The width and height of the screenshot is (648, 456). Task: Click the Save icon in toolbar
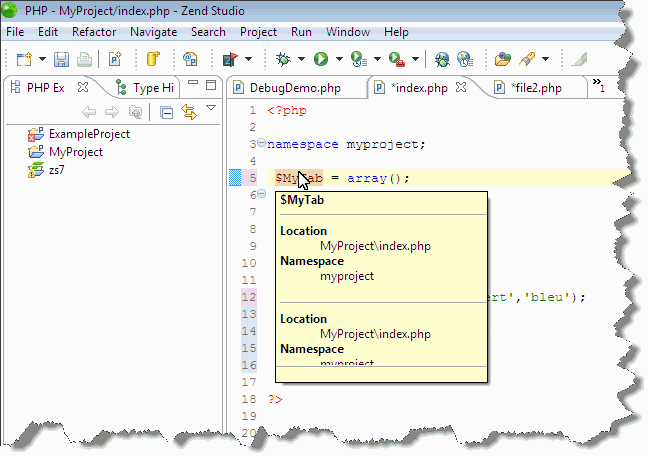click(62, 60)
